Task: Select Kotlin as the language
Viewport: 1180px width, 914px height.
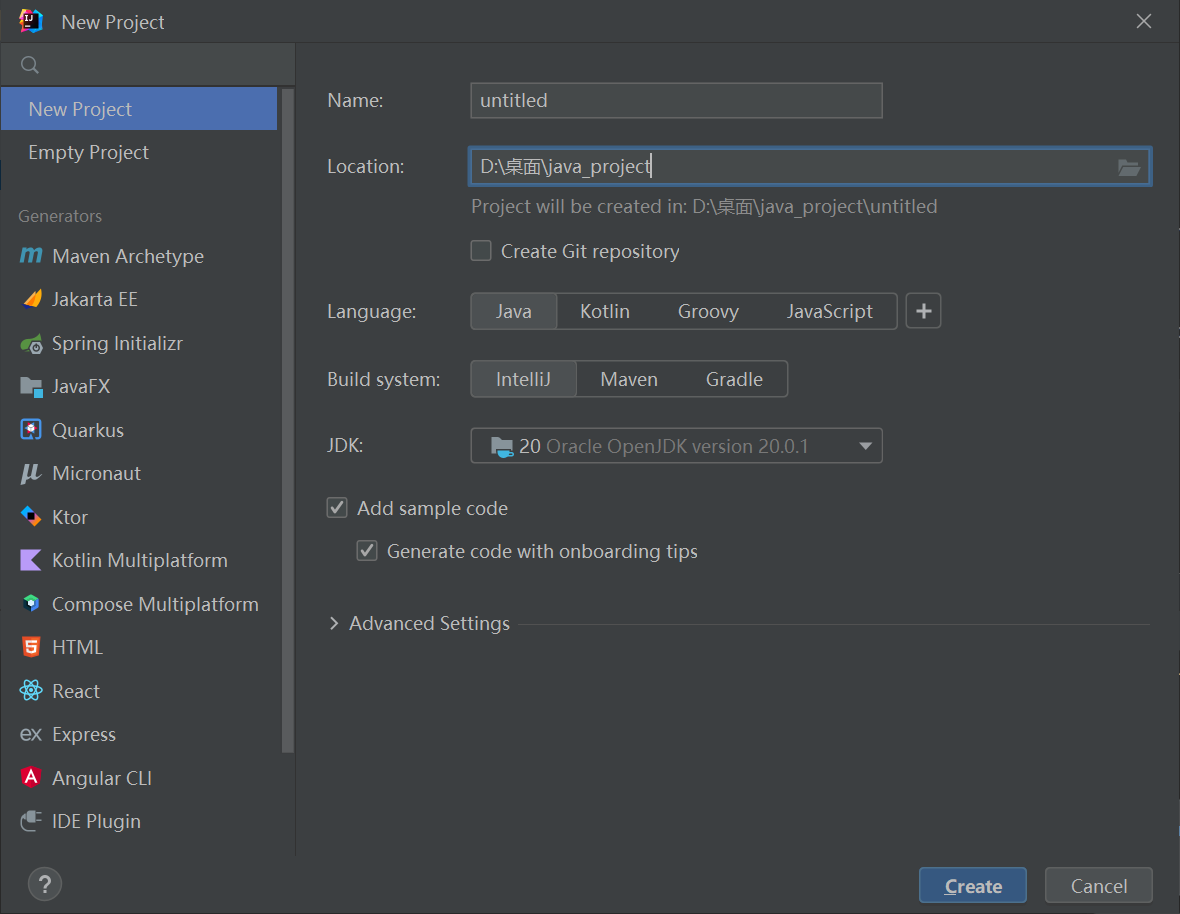Action: [x=604, y=311]
